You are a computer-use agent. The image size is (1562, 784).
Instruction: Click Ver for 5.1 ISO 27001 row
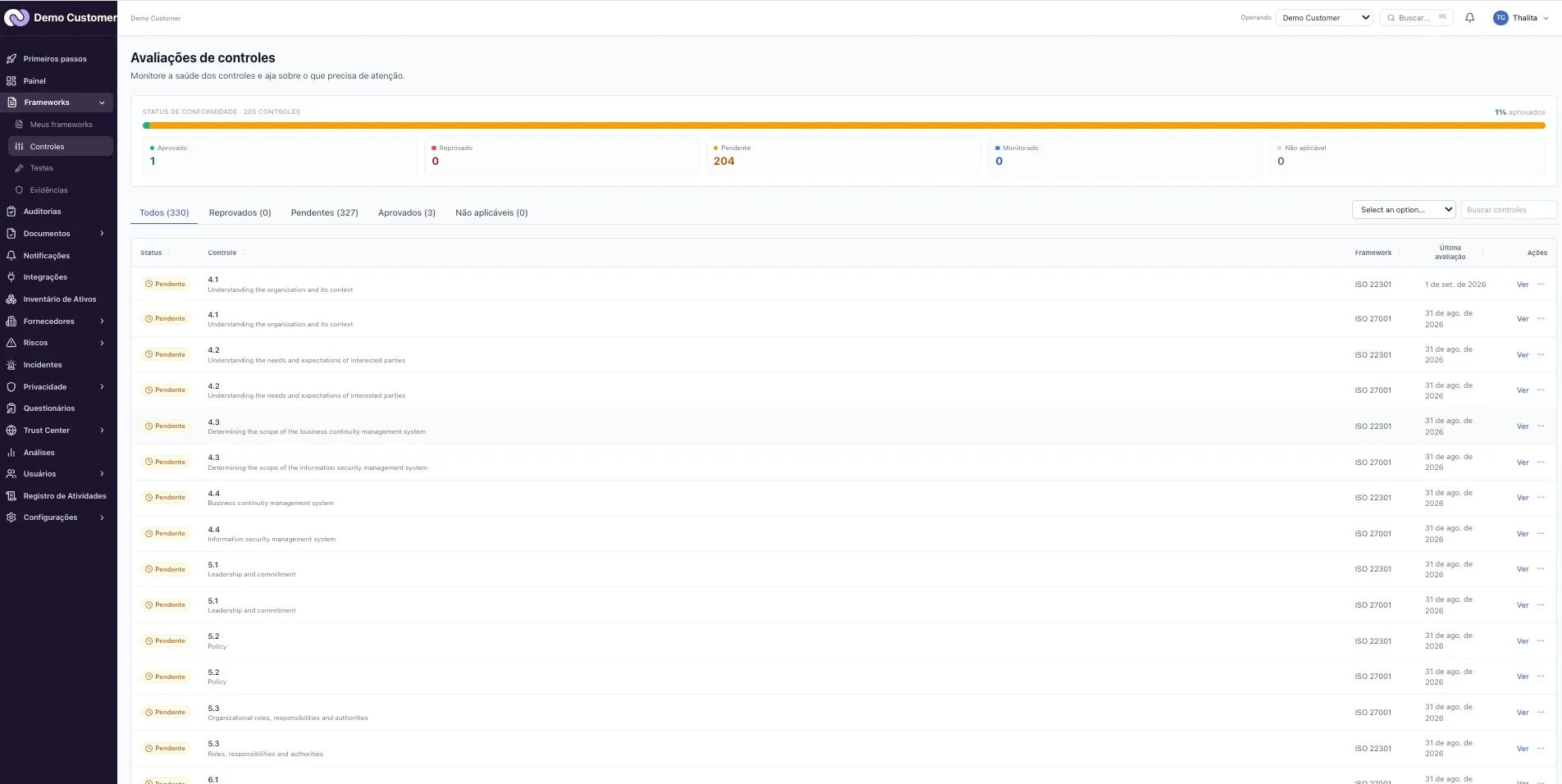pos(1523,605)
